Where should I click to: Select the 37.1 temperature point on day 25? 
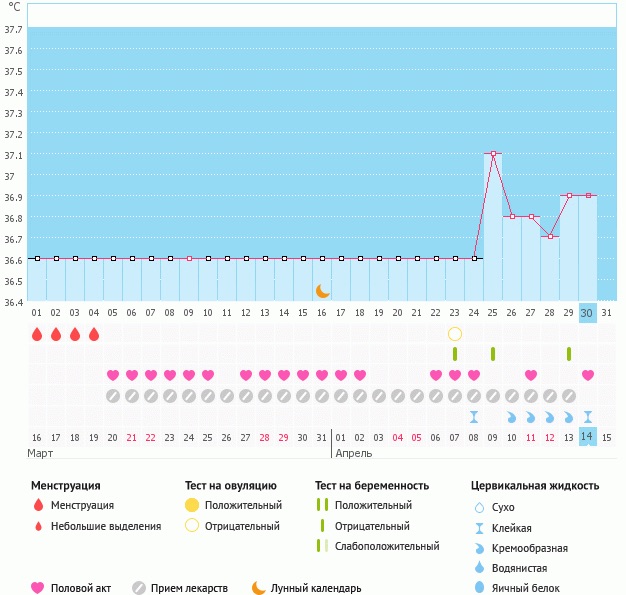[x=493, y=154]
